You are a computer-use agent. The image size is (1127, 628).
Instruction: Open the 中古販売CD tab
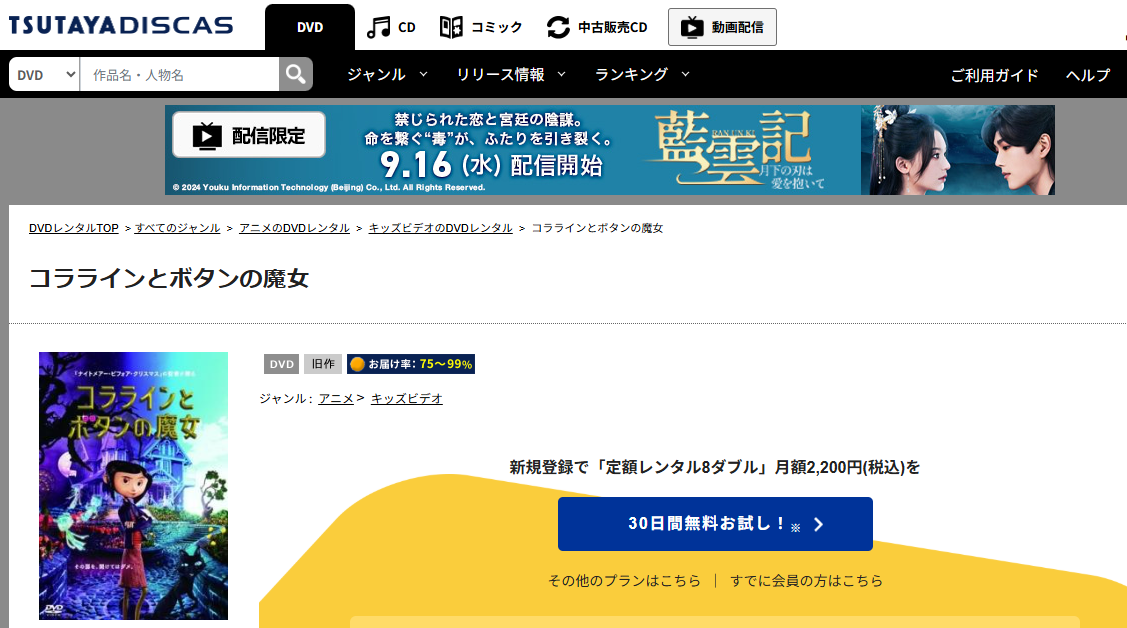point(597,27)
